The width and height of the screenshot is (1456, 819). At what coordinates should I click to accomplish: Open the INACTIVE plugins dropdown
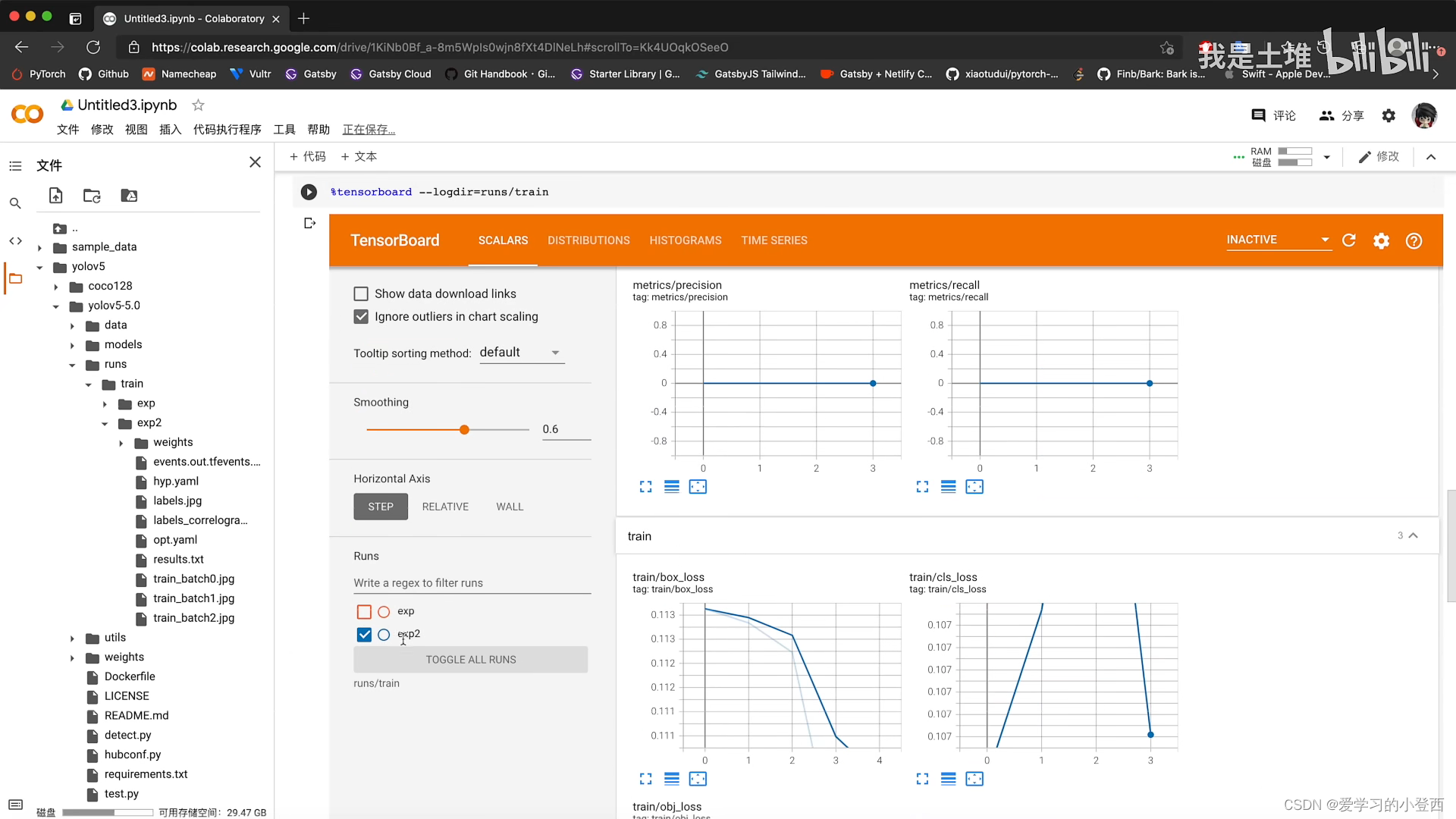(1279, 240)
